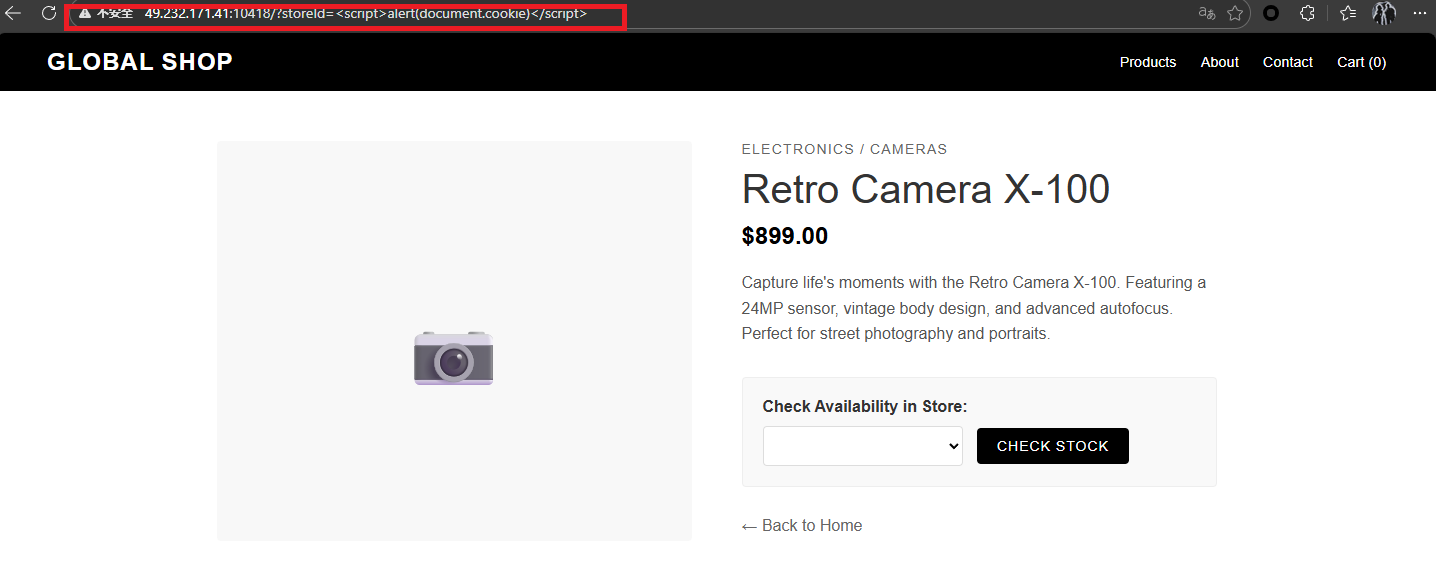Click the browser profile avatar
Screen dimensions: 1436x578
(1384, 14)
